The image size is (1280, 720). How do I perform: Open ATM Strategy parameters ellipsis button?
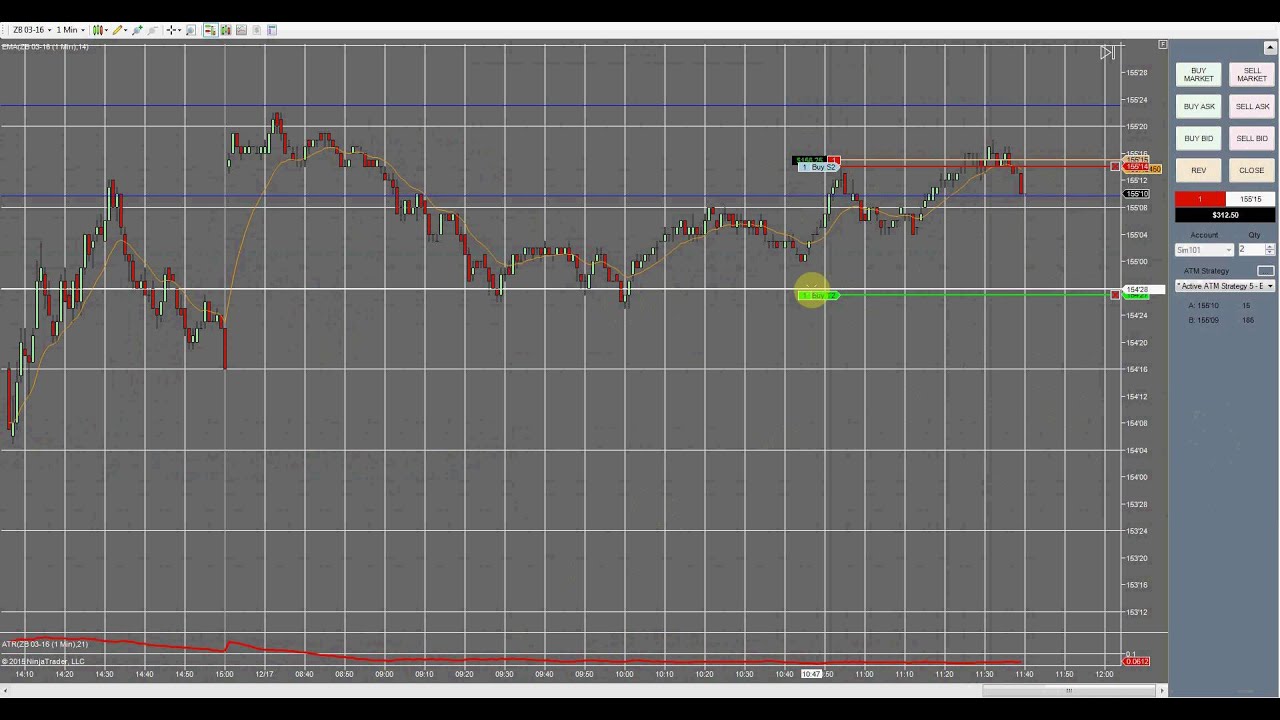point(1265,271)
